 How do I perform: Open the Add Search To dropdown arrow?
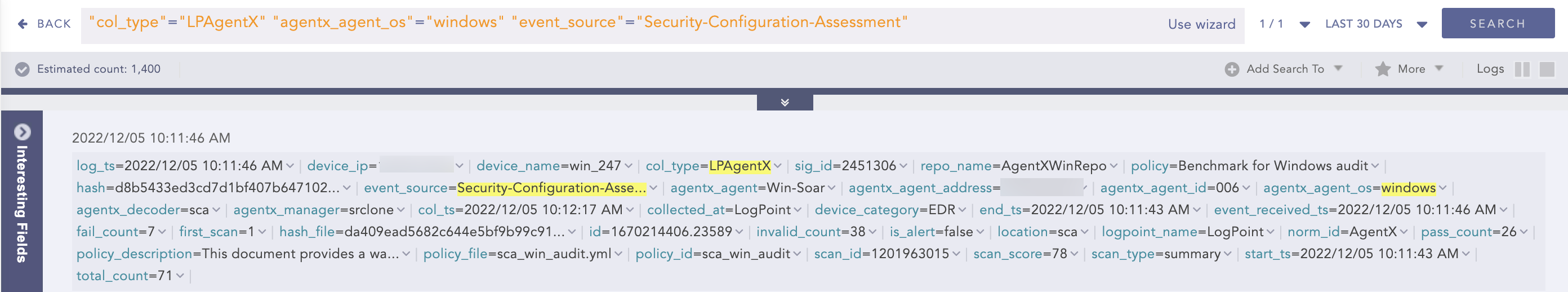point(1338,68)
